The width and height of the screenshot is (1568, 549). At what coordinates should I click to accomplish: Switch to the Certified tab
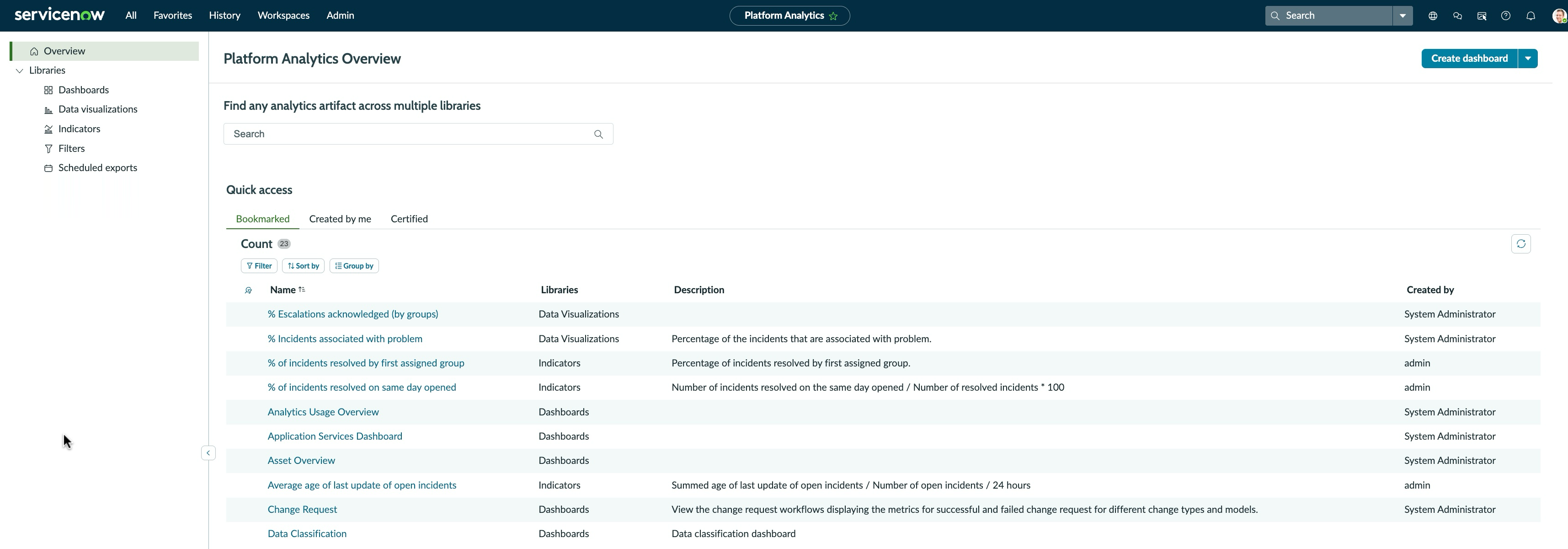coord(409,219)
